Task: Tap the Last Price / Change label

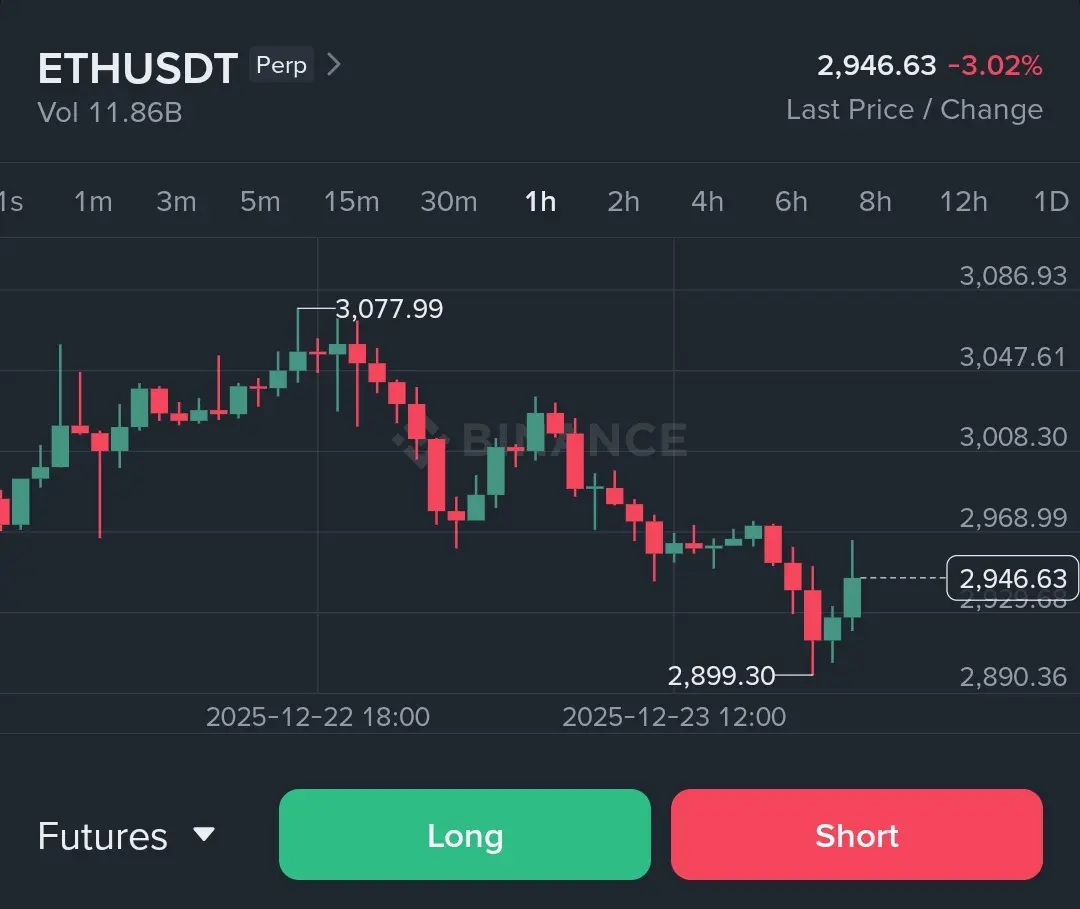Action: pos(915,109)
